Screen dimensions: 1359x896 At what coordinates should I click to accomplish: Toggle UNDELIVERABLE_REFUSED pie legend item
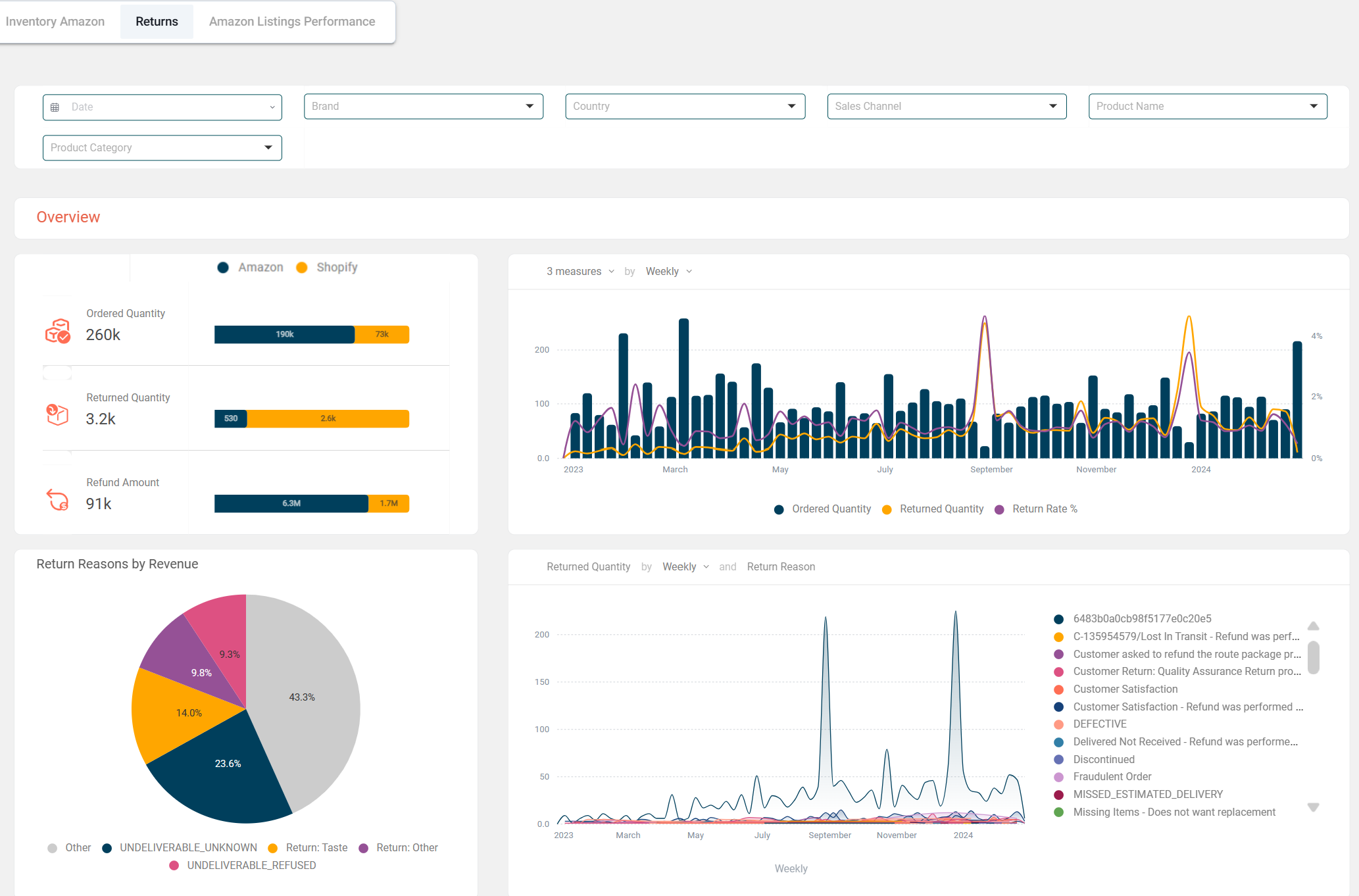tap(243, 866)
